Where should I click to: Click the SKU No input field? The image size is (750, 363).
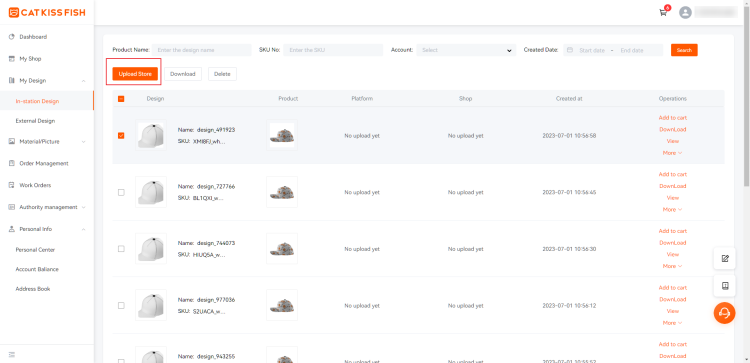[x=333, y=50]
